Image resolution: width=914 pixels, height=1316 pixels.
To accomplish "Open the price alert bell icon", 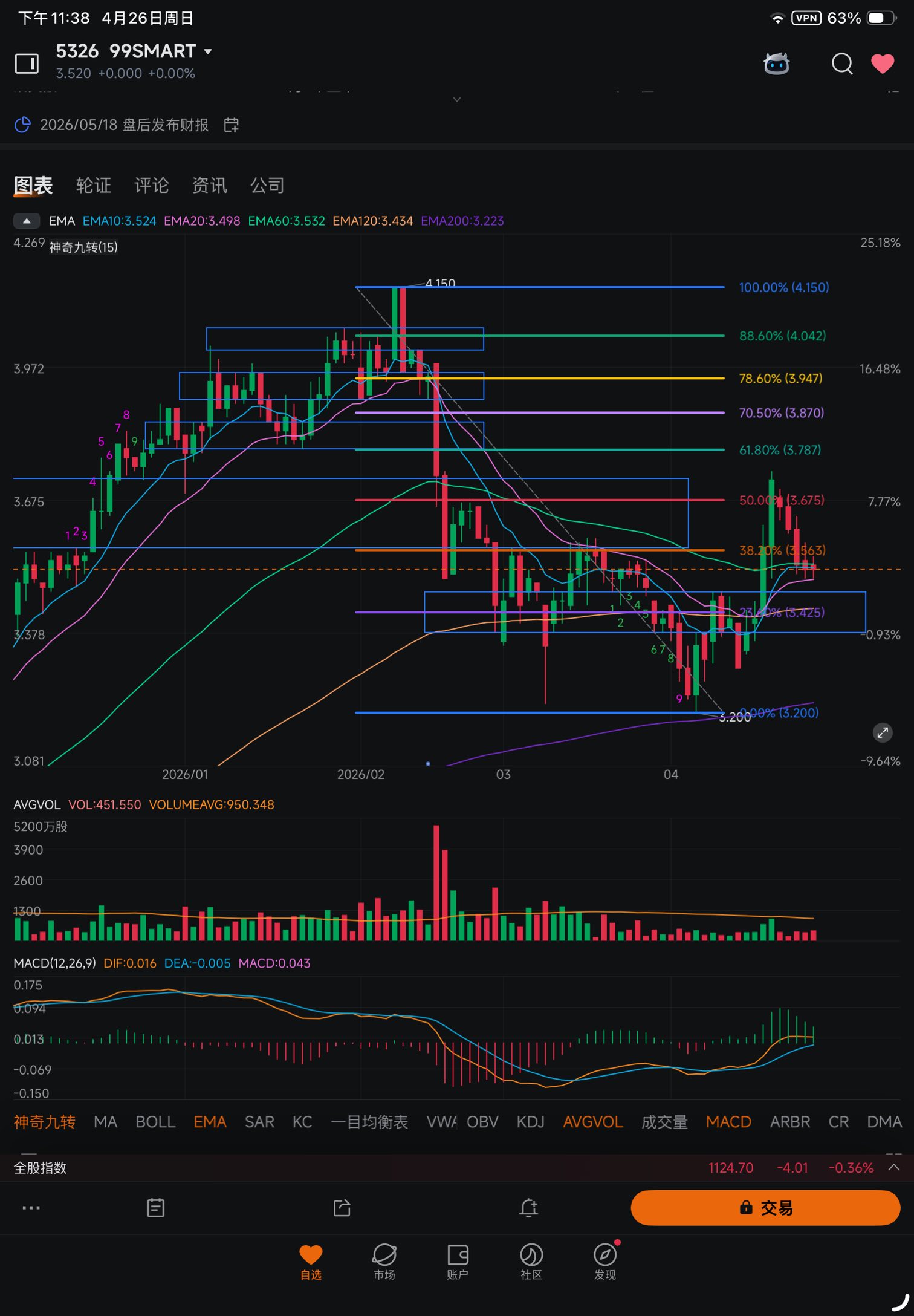I will tap(528, 1208).
